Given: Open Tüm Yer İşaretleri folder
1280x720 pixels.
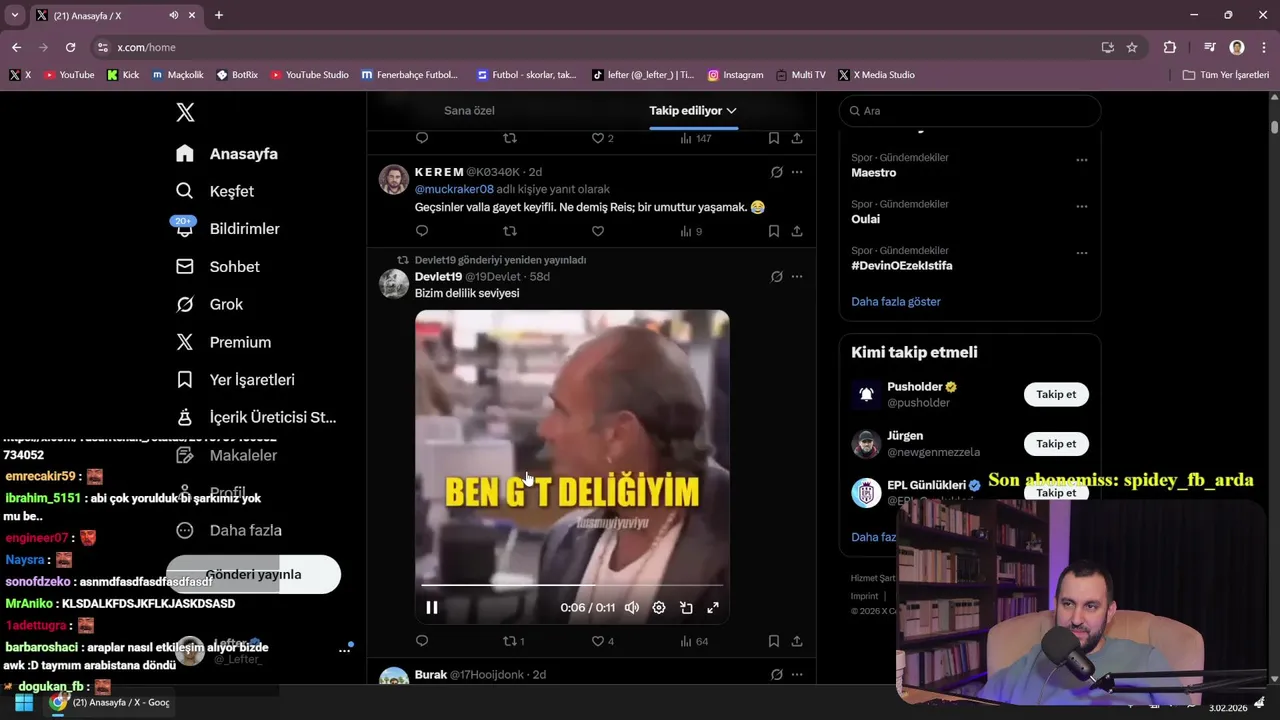Looking at the screenshot, I should click(x=1226, y=75).
